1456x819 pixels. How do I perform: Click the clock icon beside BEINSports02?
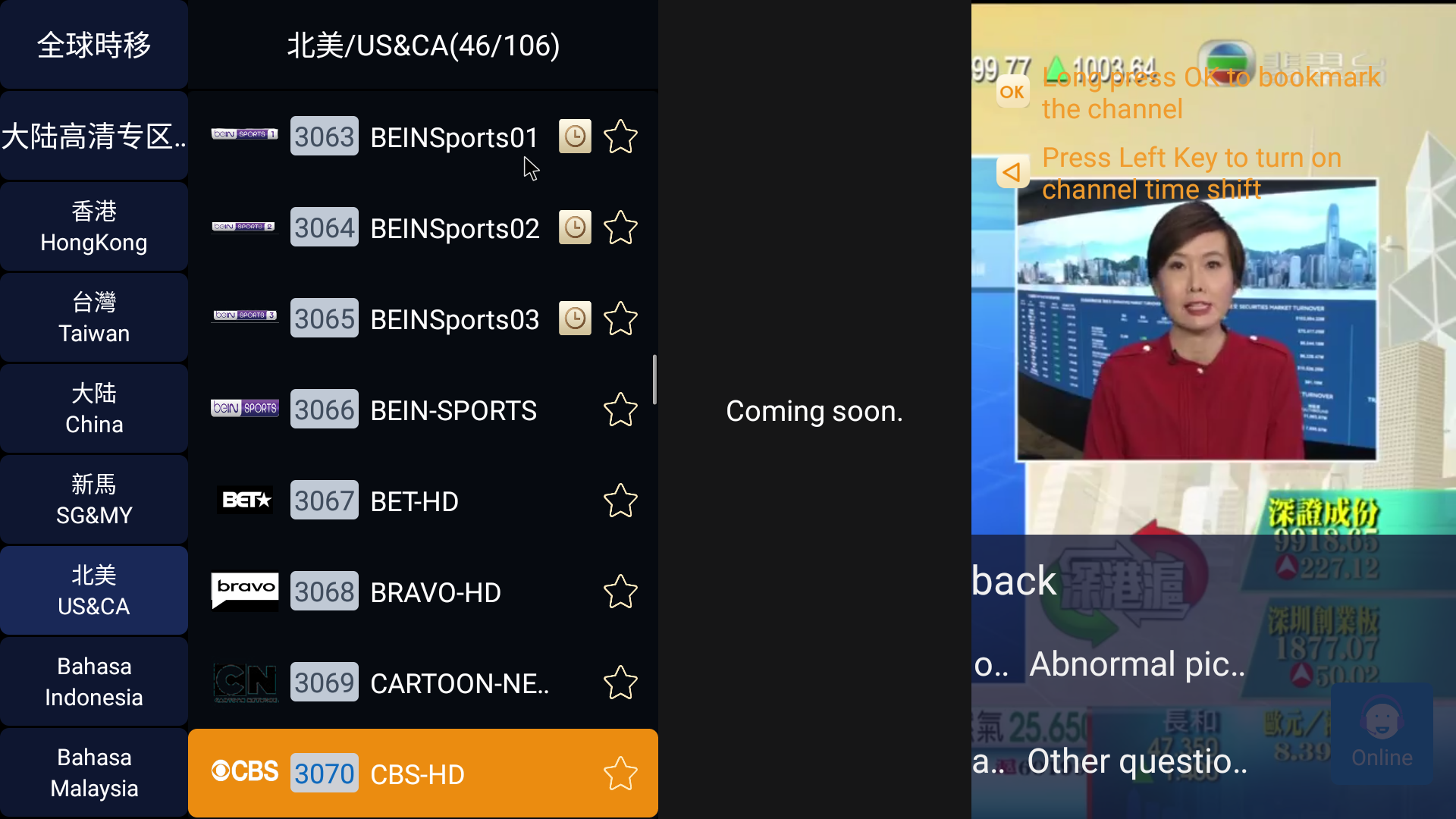(575, 227)
